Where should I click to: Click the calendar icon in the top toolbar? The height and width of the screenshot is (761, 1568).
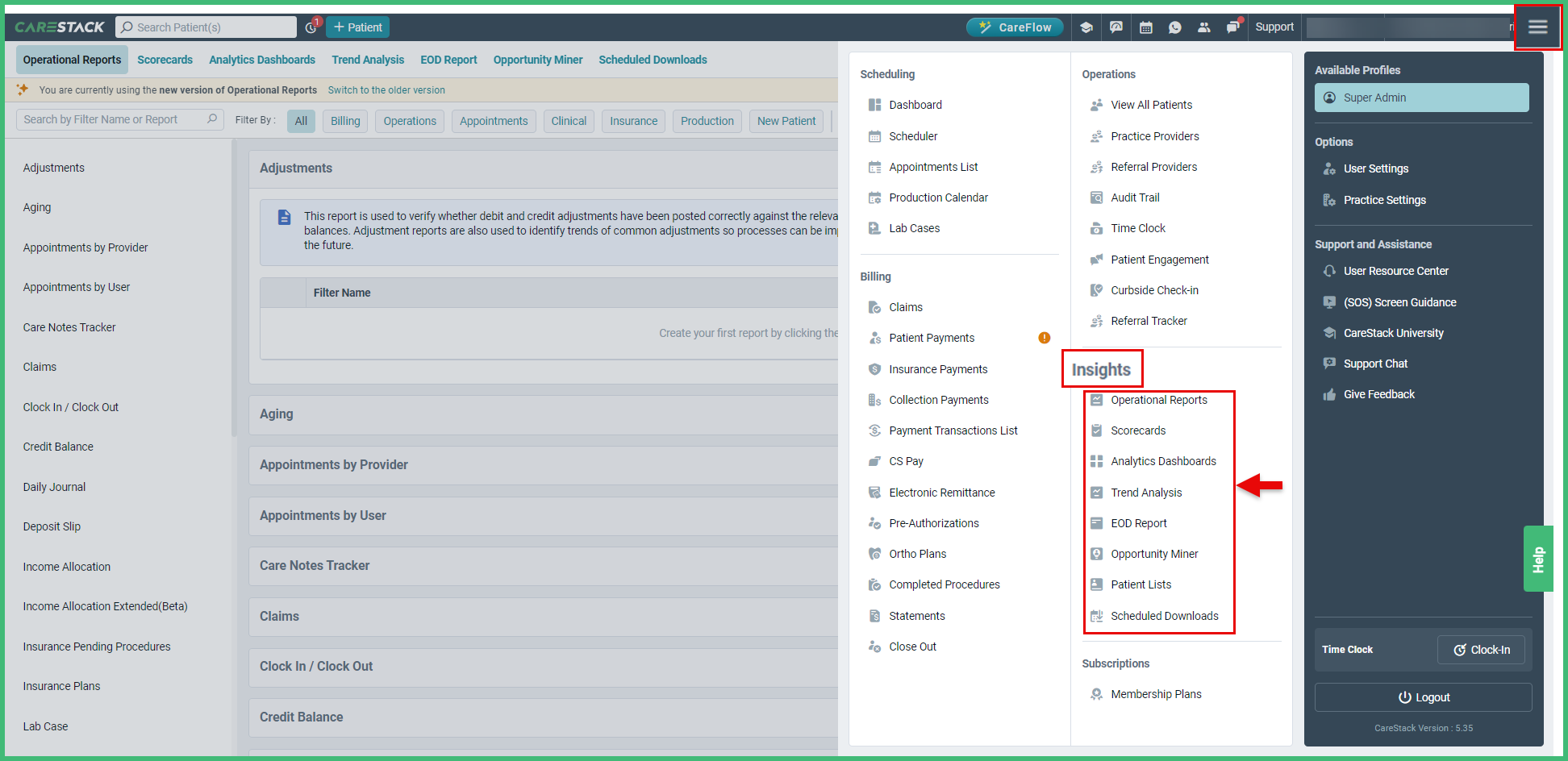[1145, 27]
